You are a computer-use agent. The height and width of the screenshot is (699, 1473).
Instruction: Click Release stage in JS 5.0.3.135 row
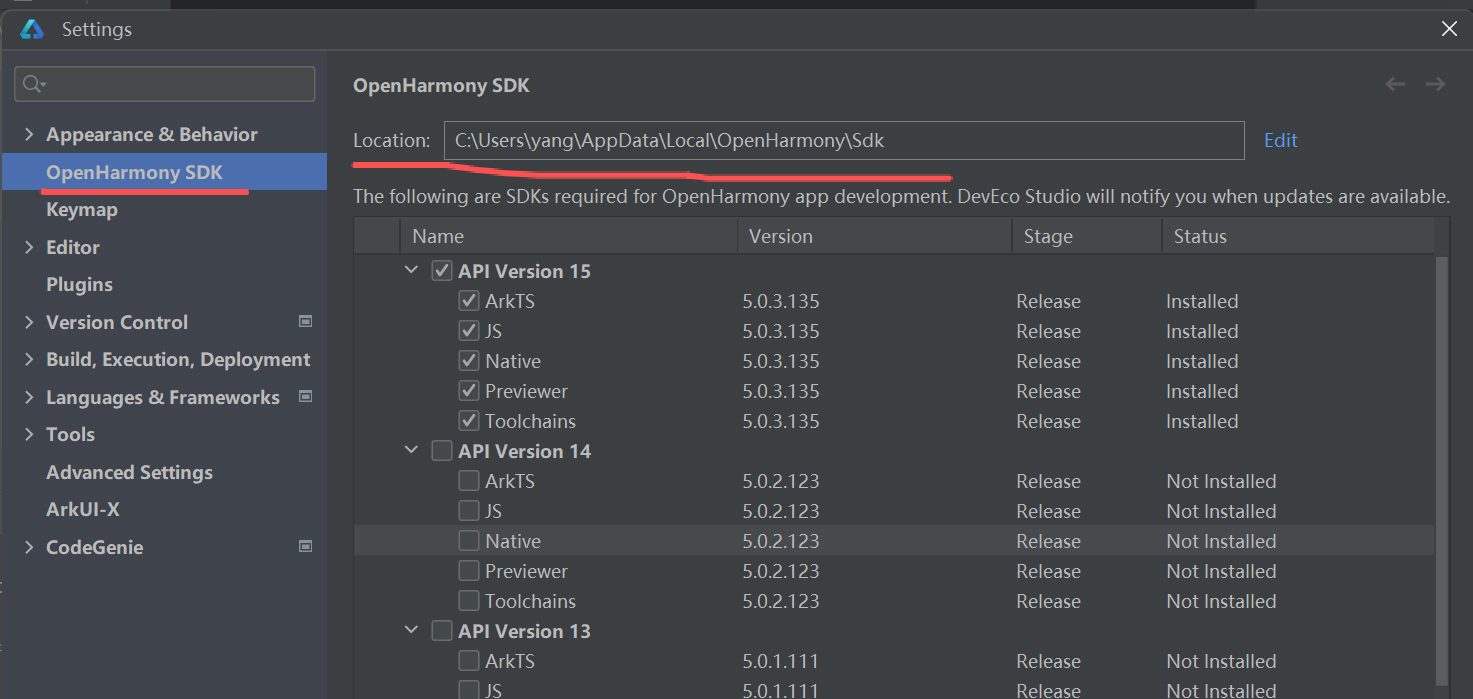point(1048,331)
